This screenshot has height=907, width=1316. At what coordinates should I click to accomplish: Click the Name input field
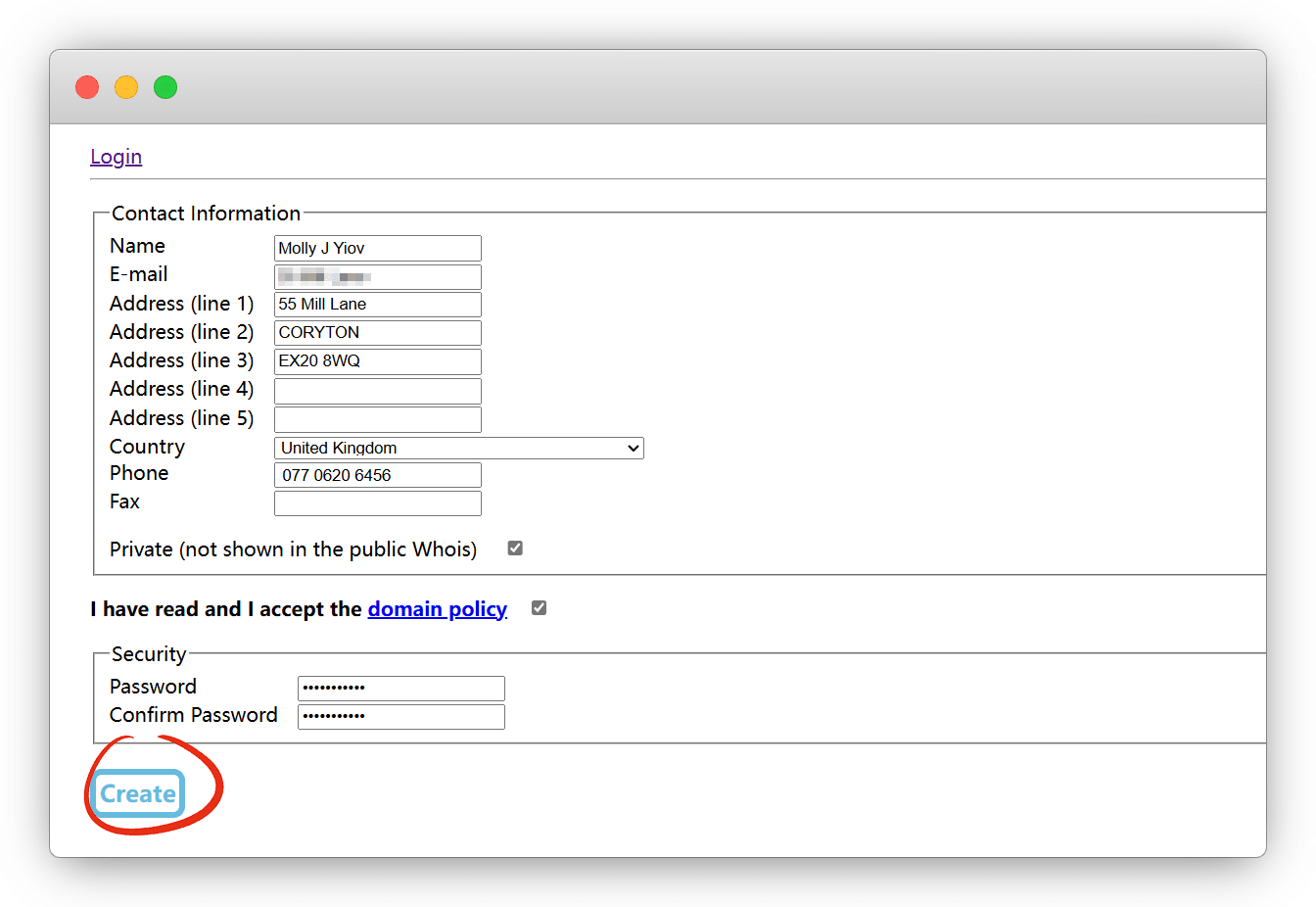point(377,248)
